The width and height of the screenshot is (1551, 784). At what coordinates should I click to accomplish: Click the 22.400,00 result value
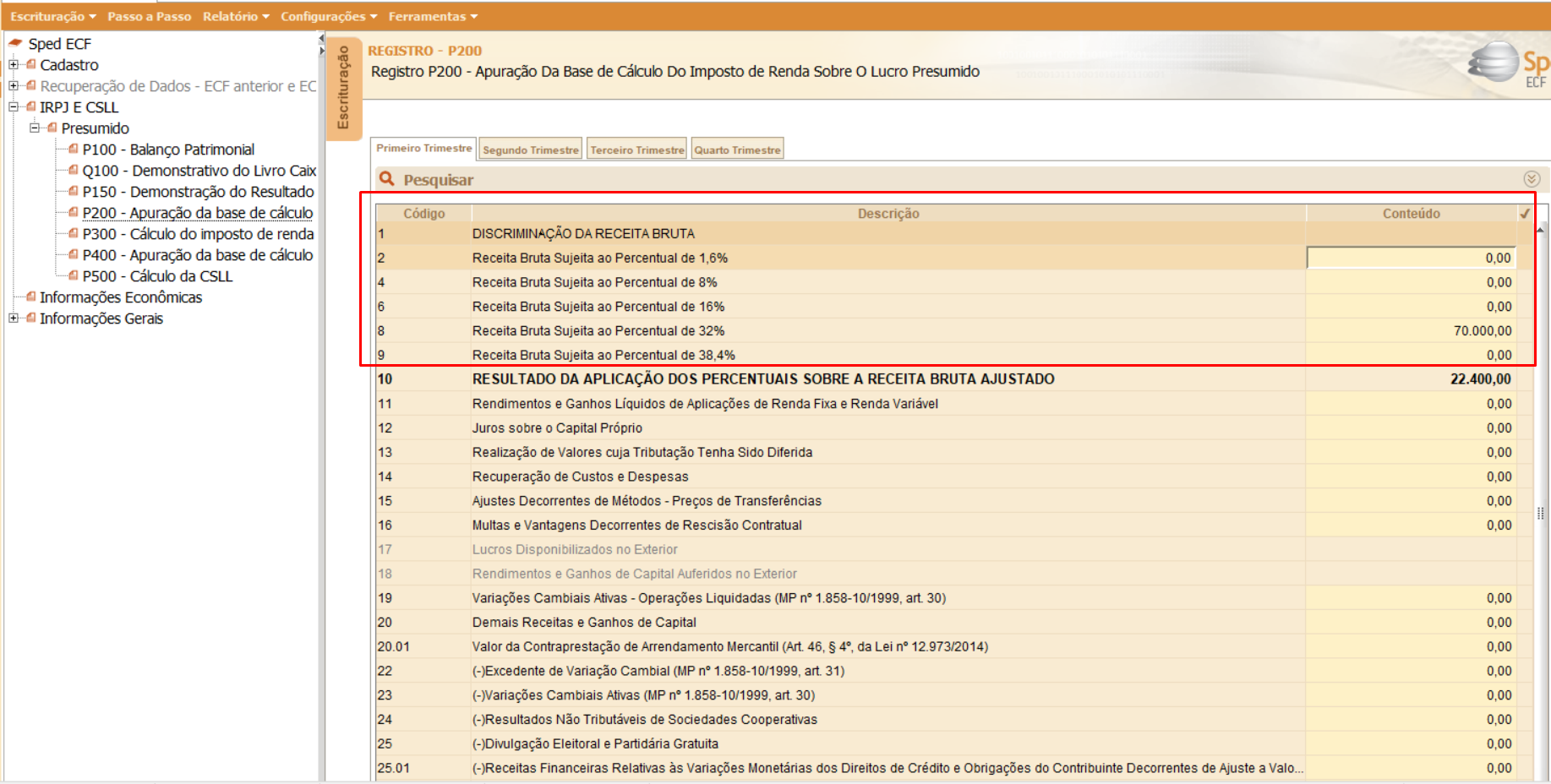[x=1480, y=379]
